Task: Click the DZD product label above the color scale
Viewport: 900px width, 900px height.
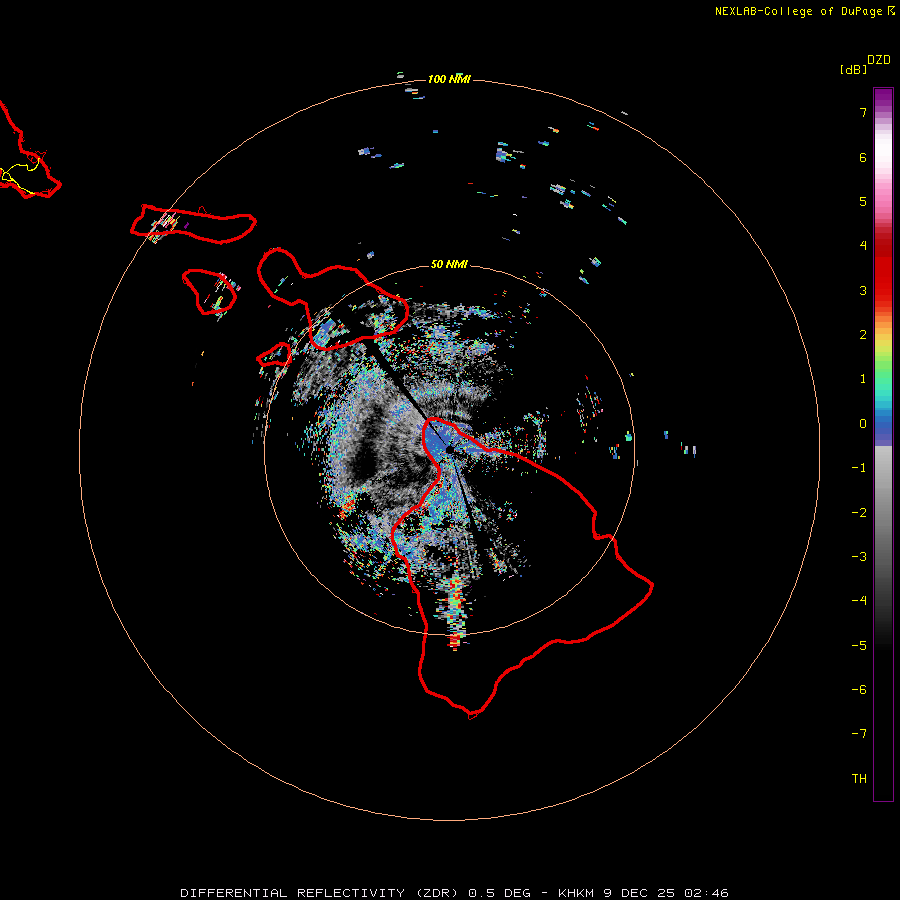Action: coord(879,60)
